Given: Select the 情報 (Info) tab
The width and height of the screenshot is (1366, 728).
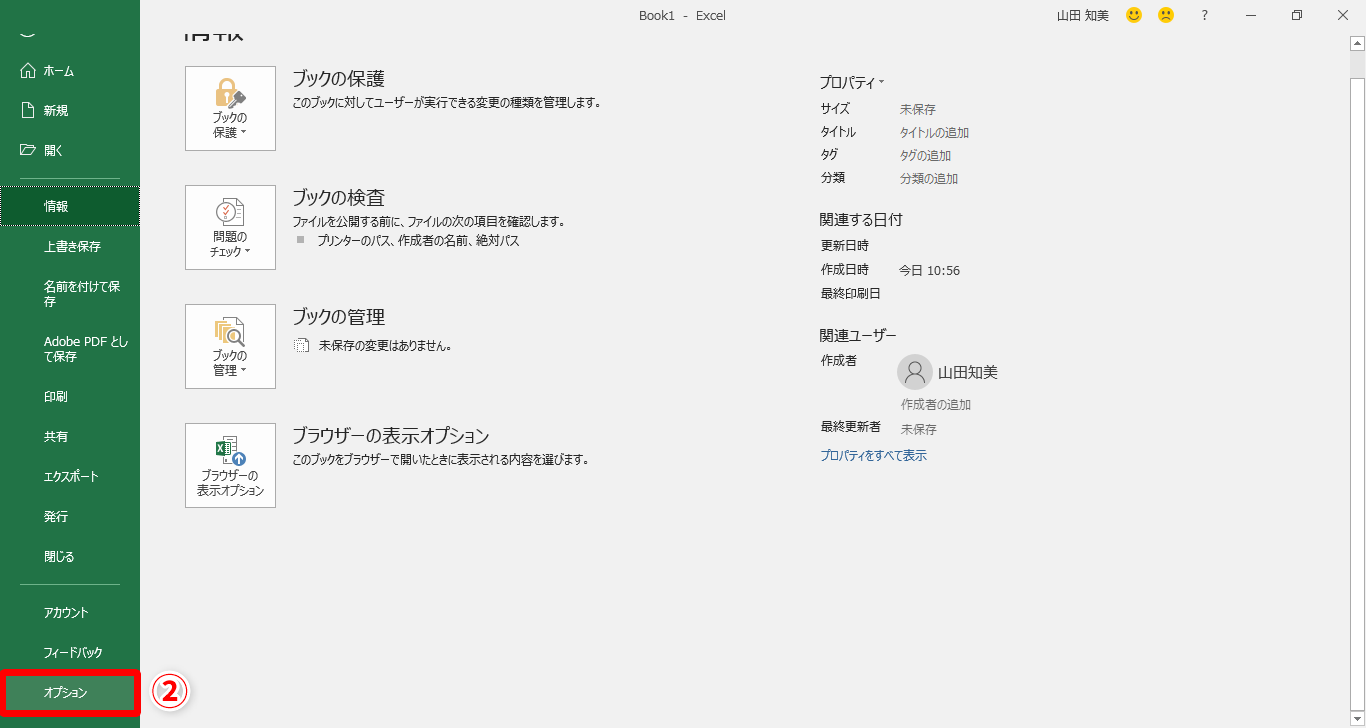Looking at the screenshot, I should (70, 206).
